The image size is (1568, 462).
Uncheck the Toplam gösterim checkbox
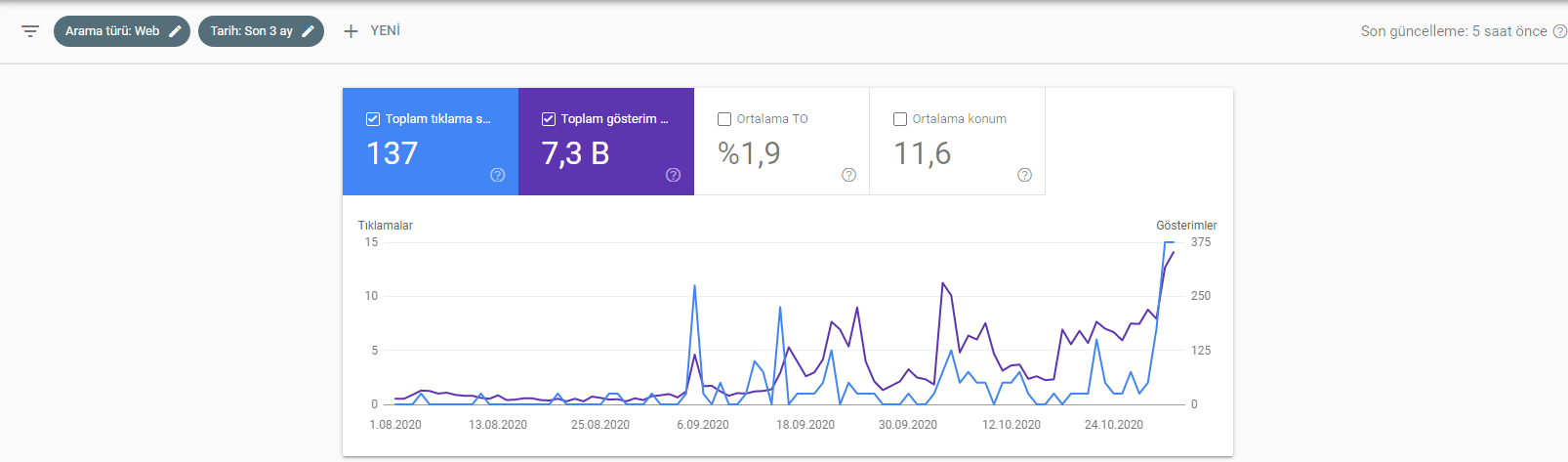coord(549,119)
